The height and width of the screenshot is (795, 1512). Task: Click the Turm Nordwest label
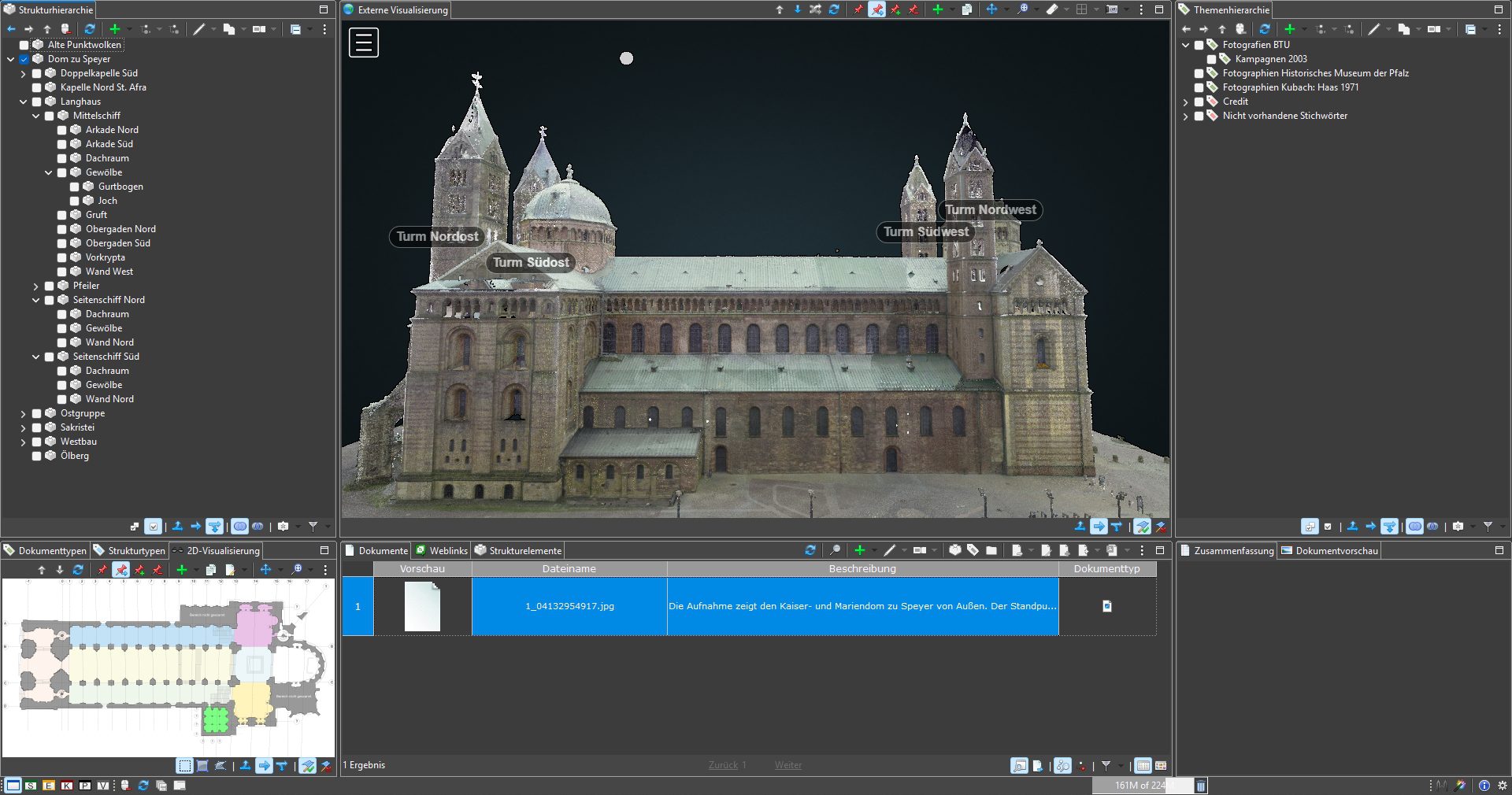pyautogui.click(x=990, y=210)
